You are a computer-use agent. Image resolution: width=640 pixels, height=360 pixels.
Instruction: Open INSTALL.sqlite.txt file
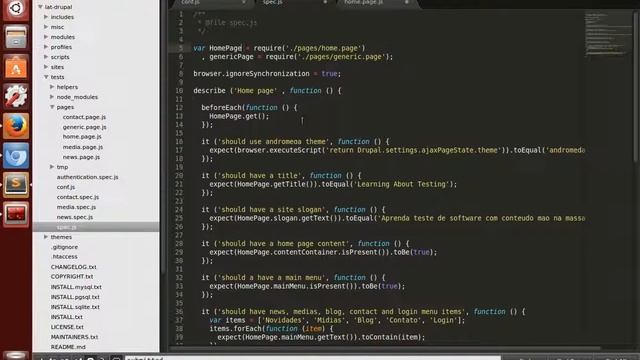(75, 307)
